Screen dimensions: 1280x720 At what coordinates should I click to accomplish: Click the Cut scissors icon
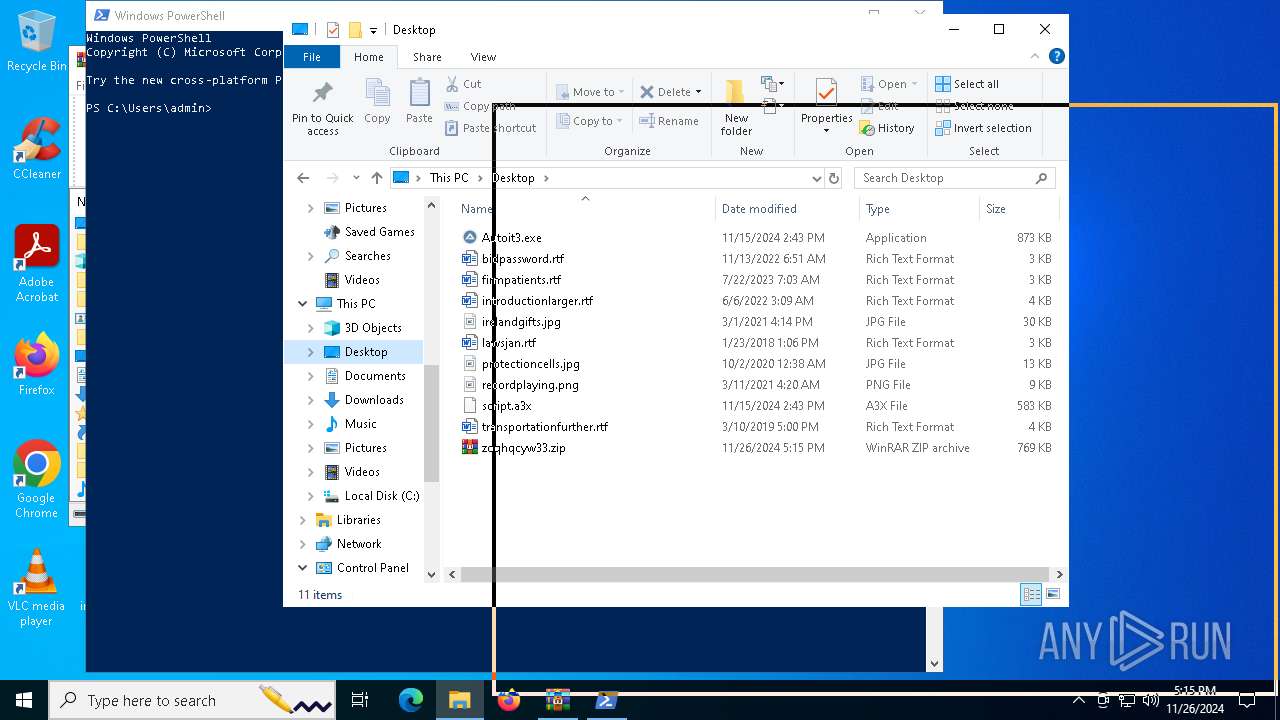pos(452,84)
